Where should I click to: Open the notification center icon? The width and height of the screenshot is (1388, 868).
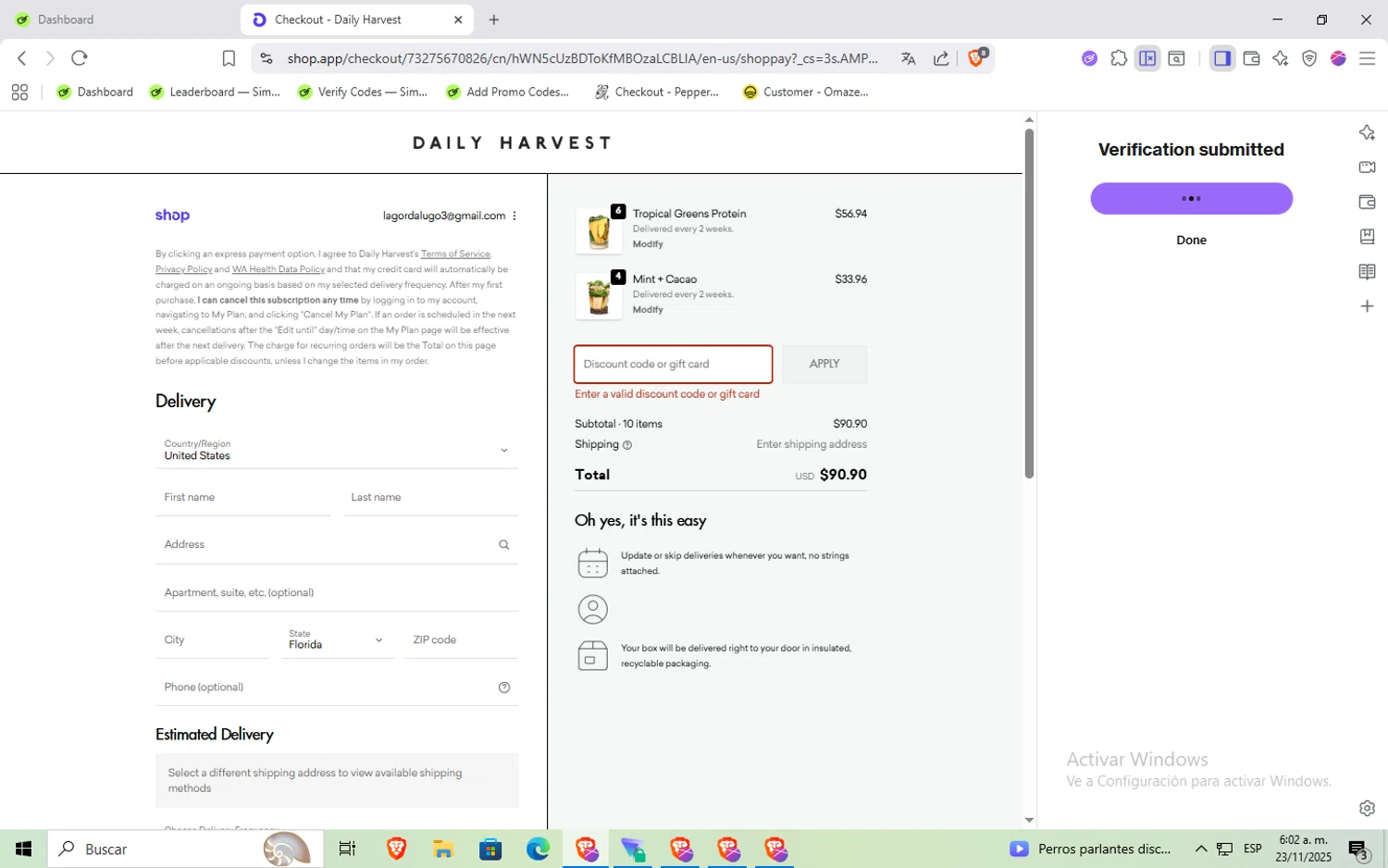point(1358,849)
